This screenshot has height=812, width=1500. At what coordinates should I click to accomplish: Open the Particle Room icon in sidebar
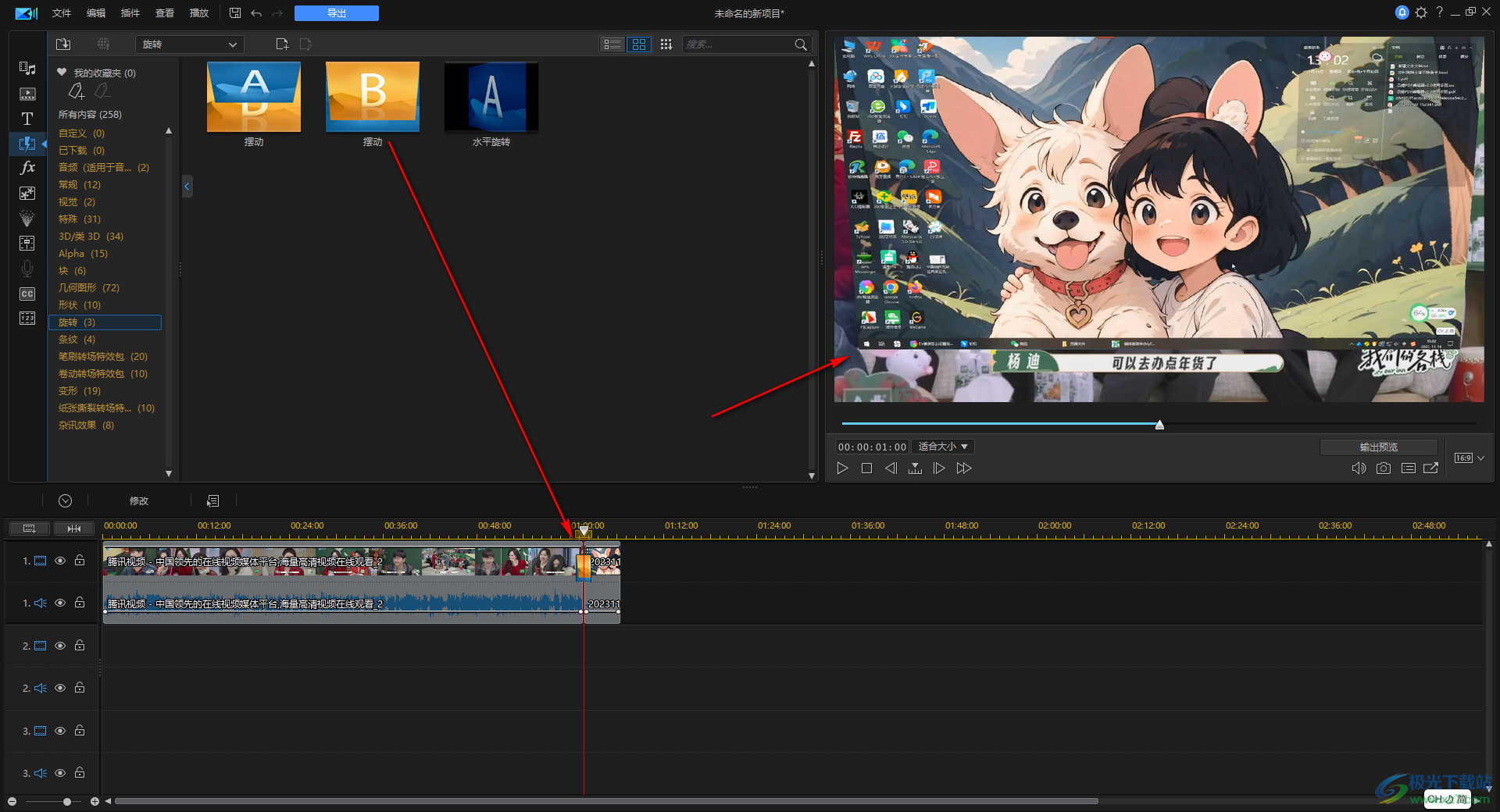pos(27,218)
